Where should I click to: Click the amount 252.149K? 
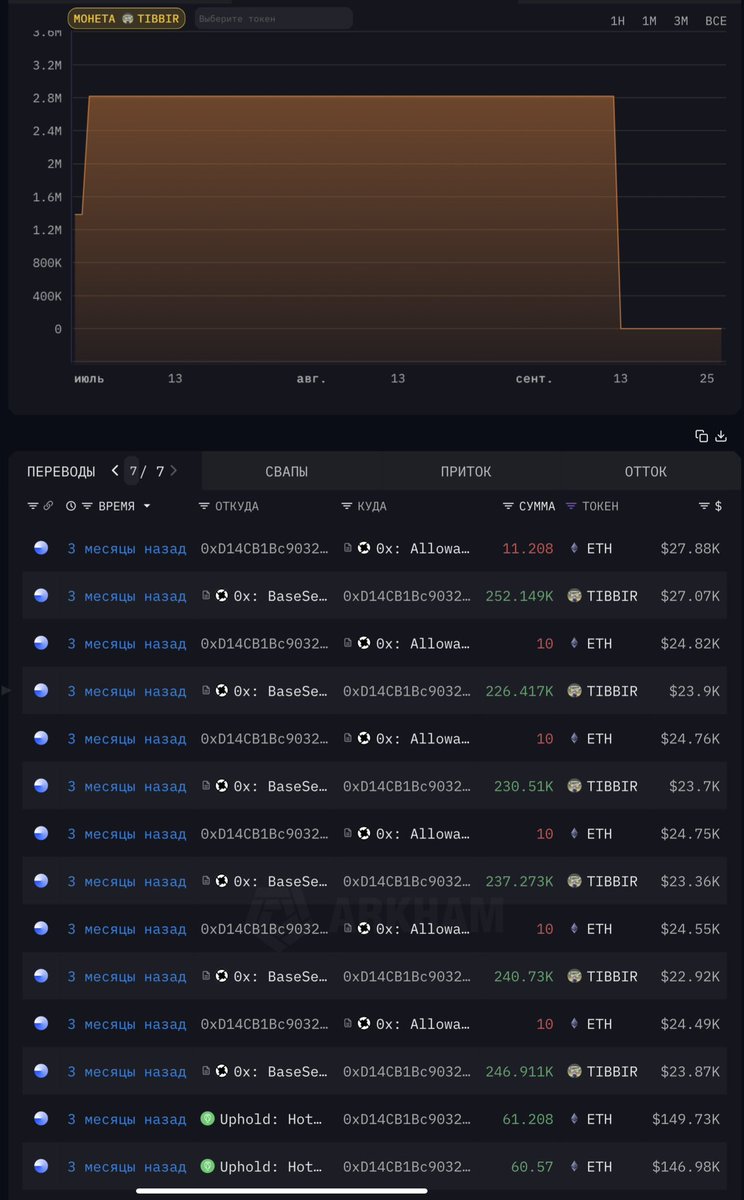(x=519, y=596)
